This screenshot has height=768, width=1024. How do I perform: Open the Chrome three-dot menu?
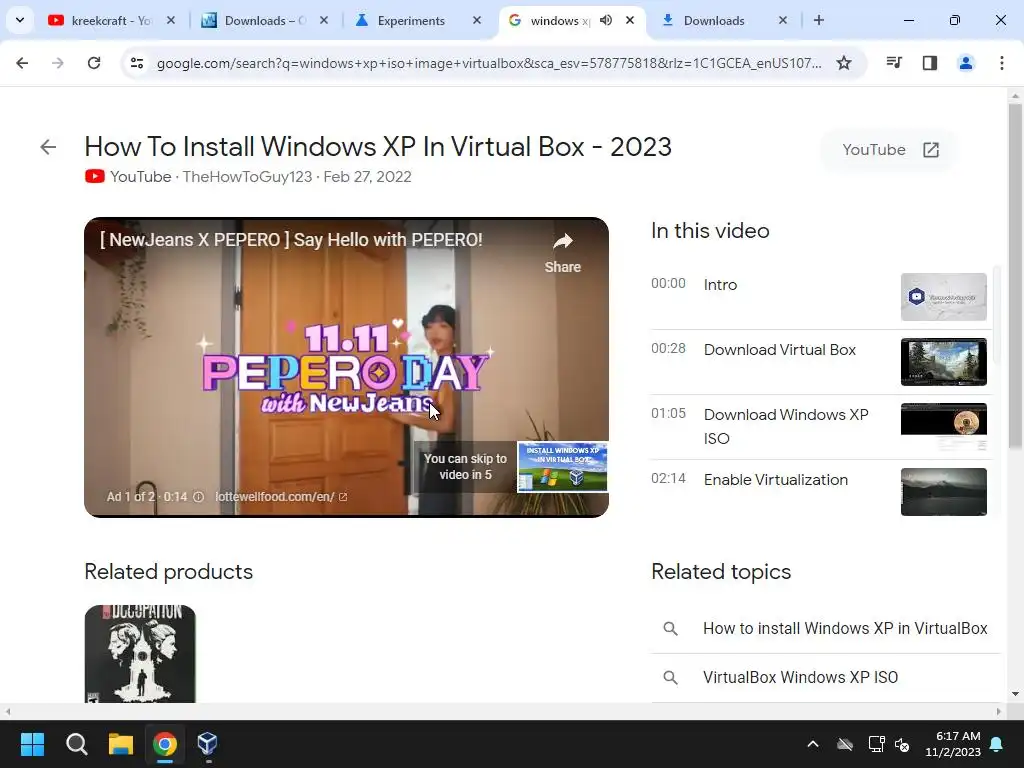[x=1002, y=63]
